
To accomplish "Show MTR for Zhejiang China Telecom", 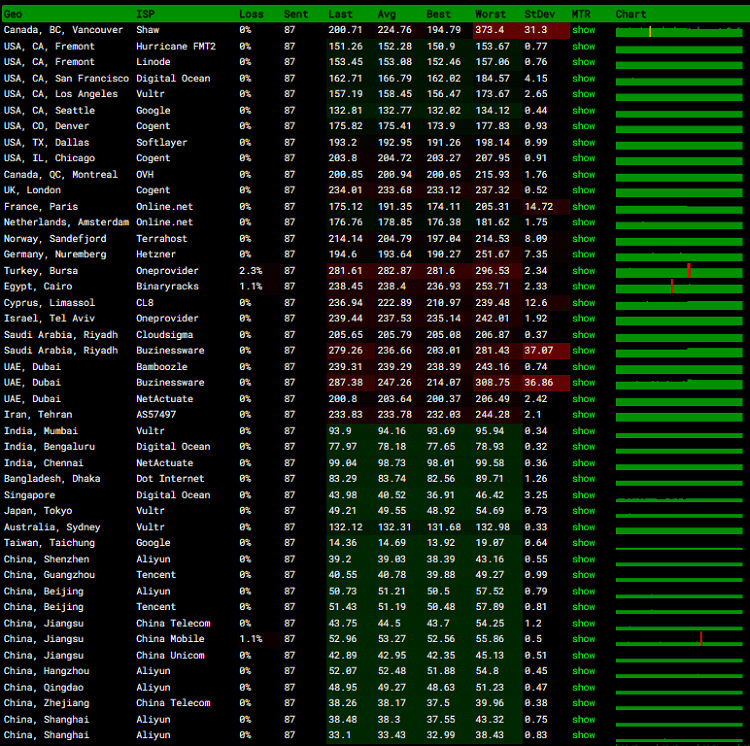I will tap(584, 702).
